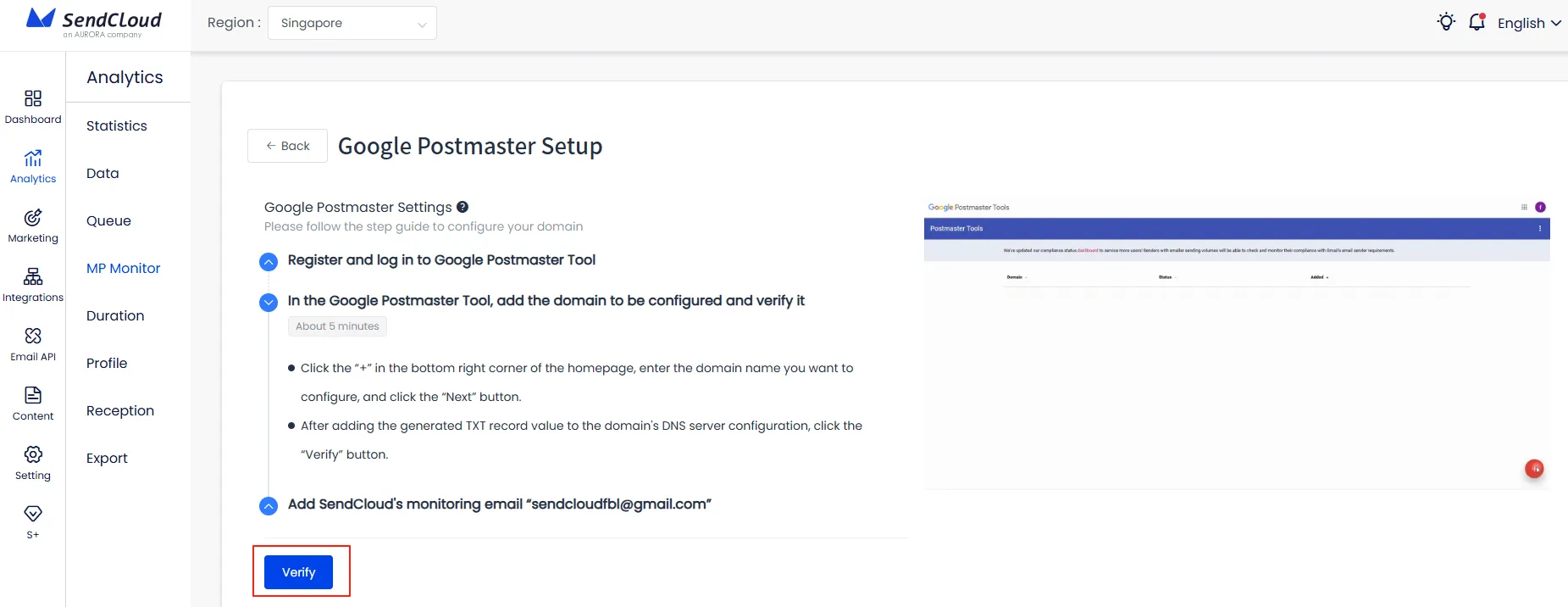Select the MP Monitor menu item

pos(124,268)
